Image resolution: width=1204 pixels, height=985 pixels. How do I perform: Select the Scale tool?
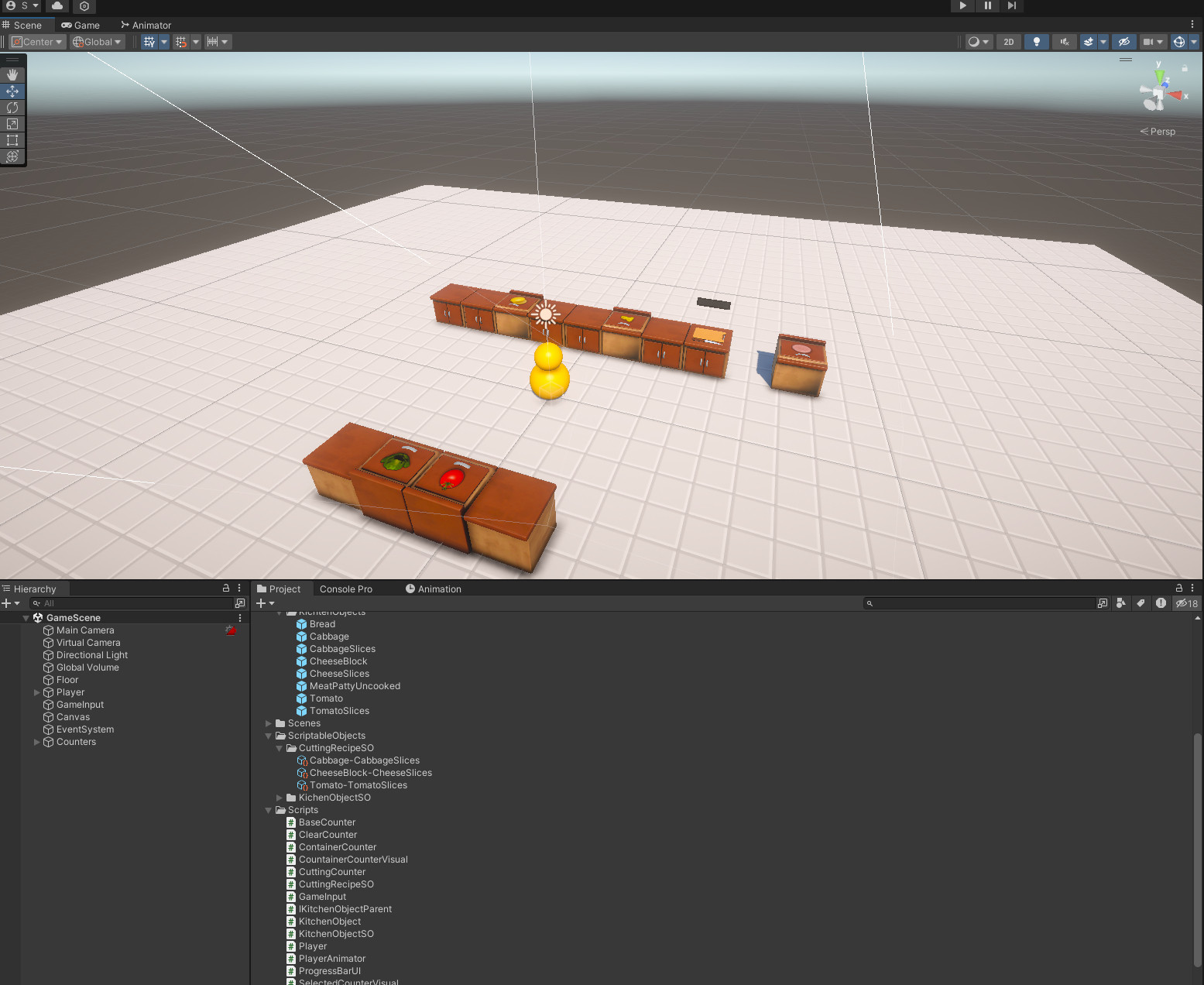(x=12, y=124)
